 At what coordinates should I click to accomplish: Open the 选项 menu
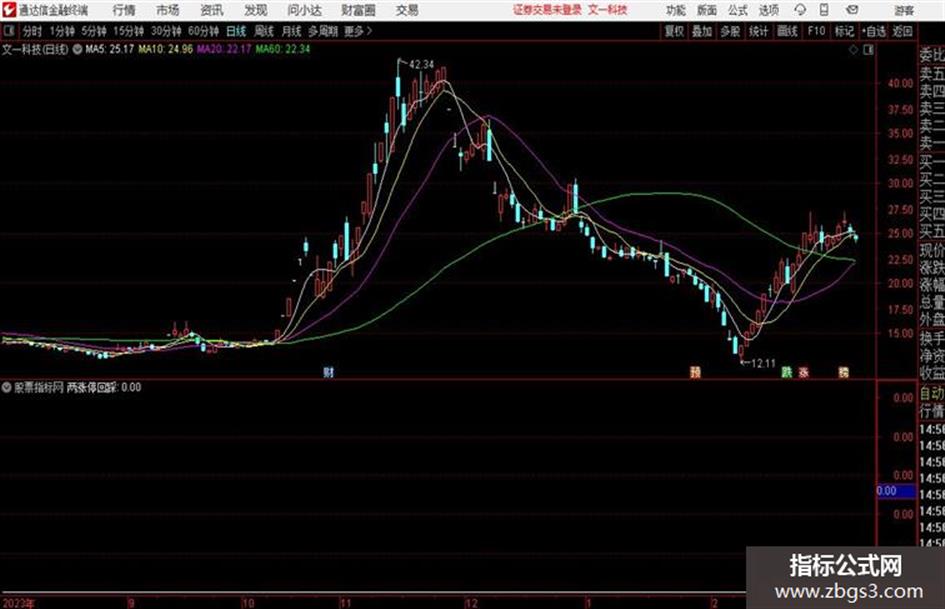point(769,10)
